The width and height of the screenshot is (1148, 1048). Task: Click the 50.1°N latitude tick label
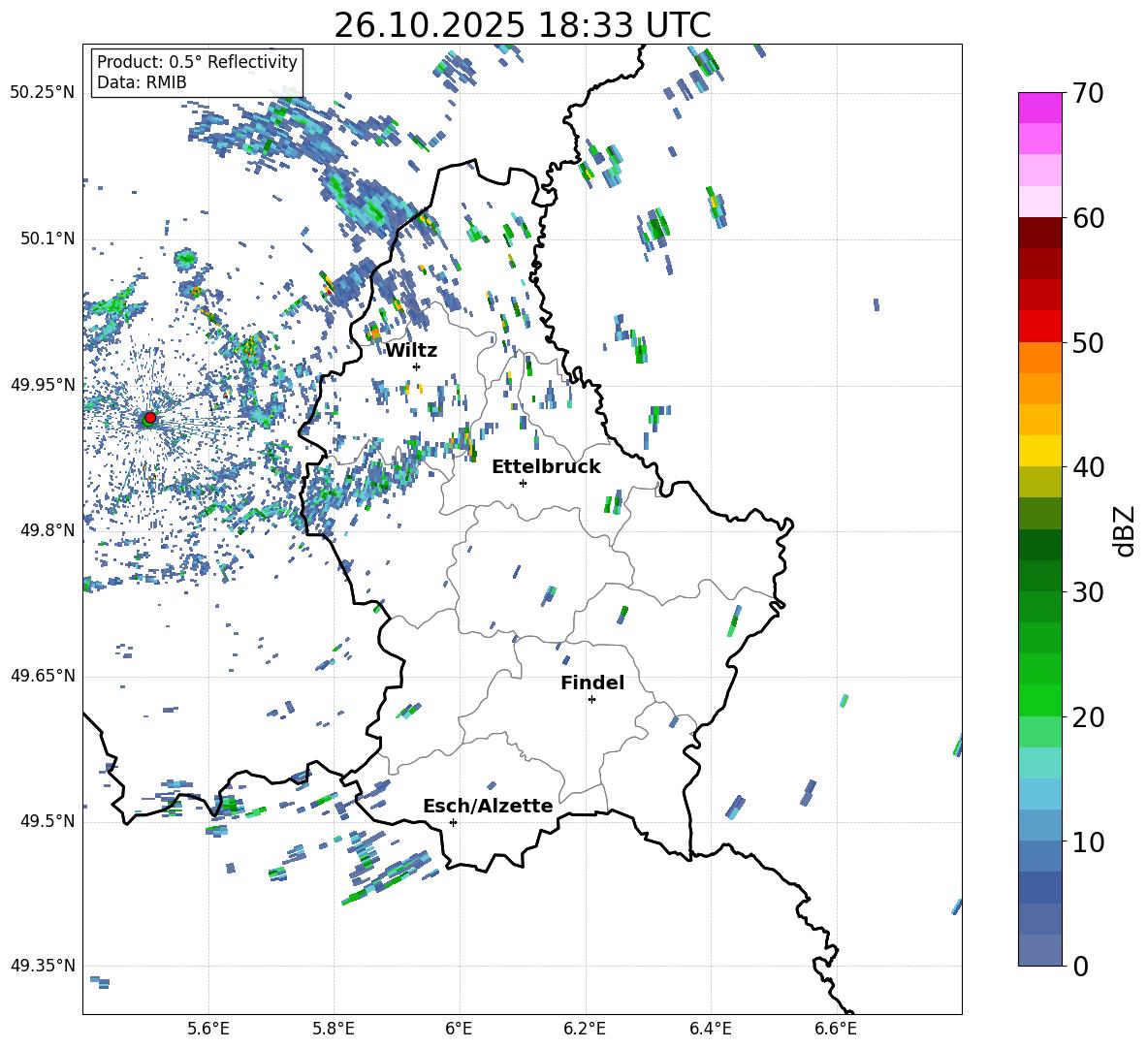point(43,239)
